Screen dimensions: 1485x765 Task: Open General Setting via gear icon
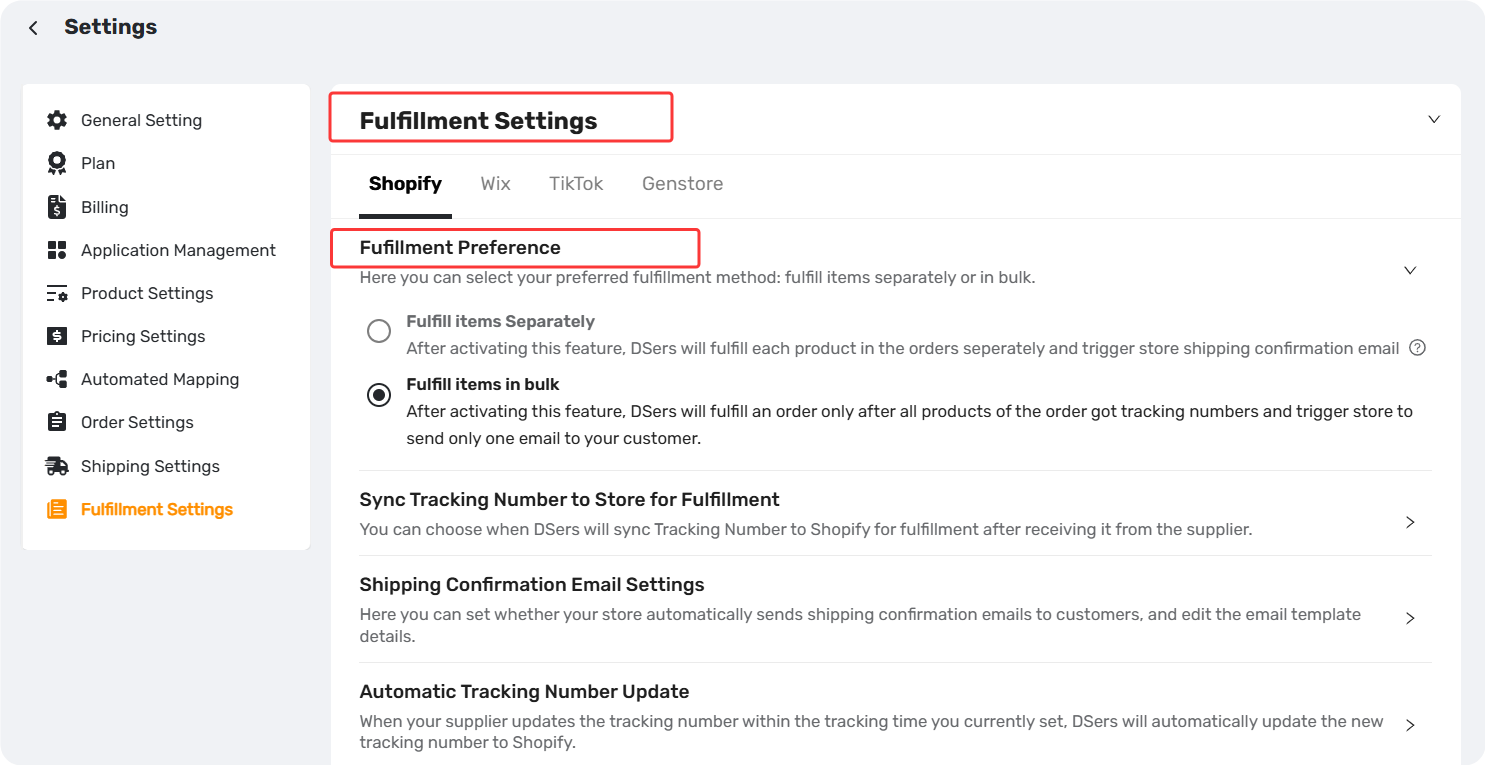(57, 120)
